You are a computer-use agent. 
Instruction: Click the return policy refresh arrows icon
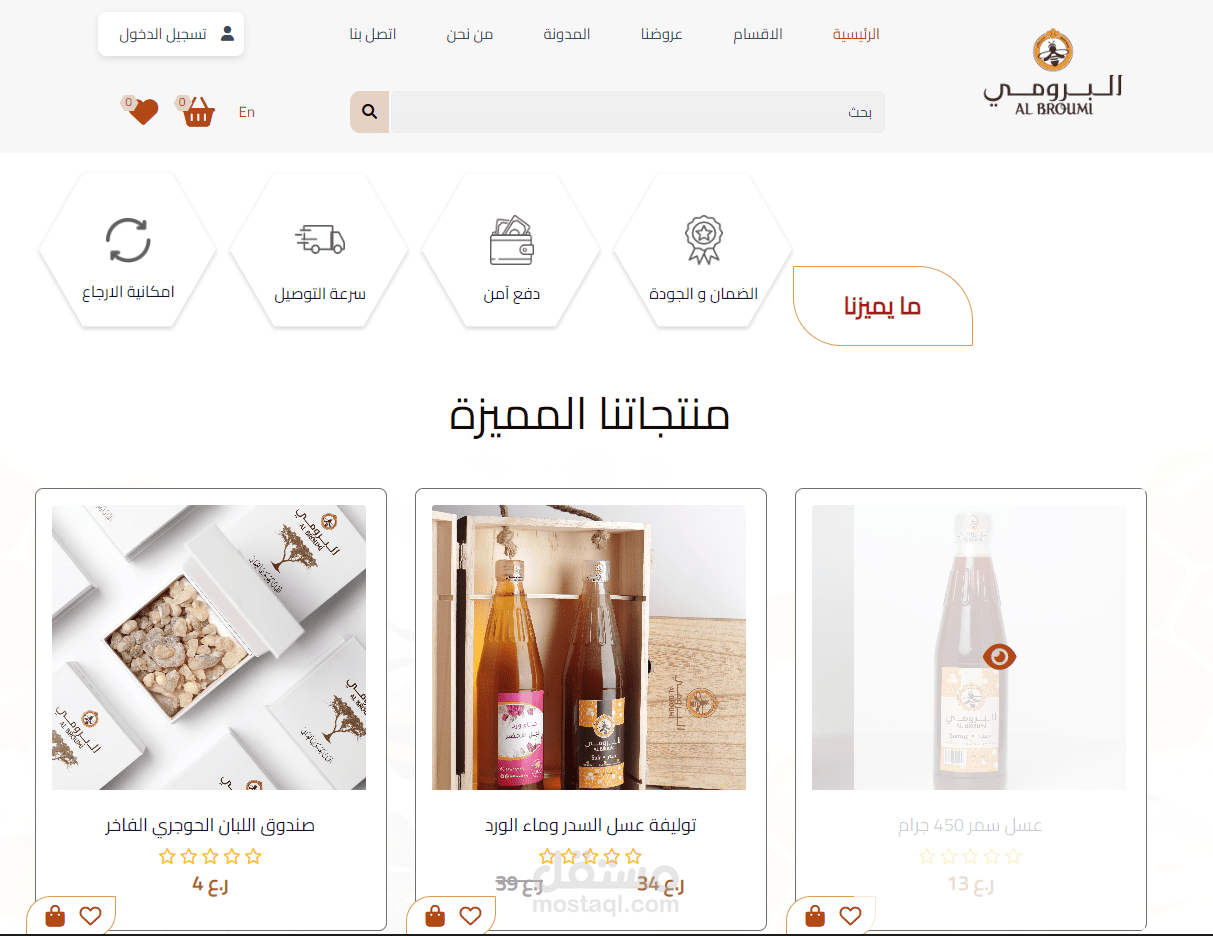(x=128, y=240)
